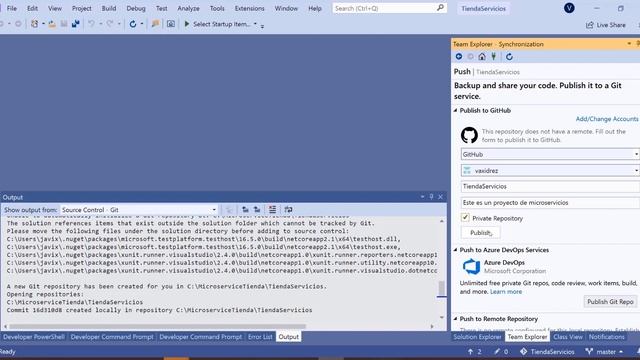Click the TiendaServicios solution name in title bar
Viewport: 640px width, 360px height.
pos(483,8)
